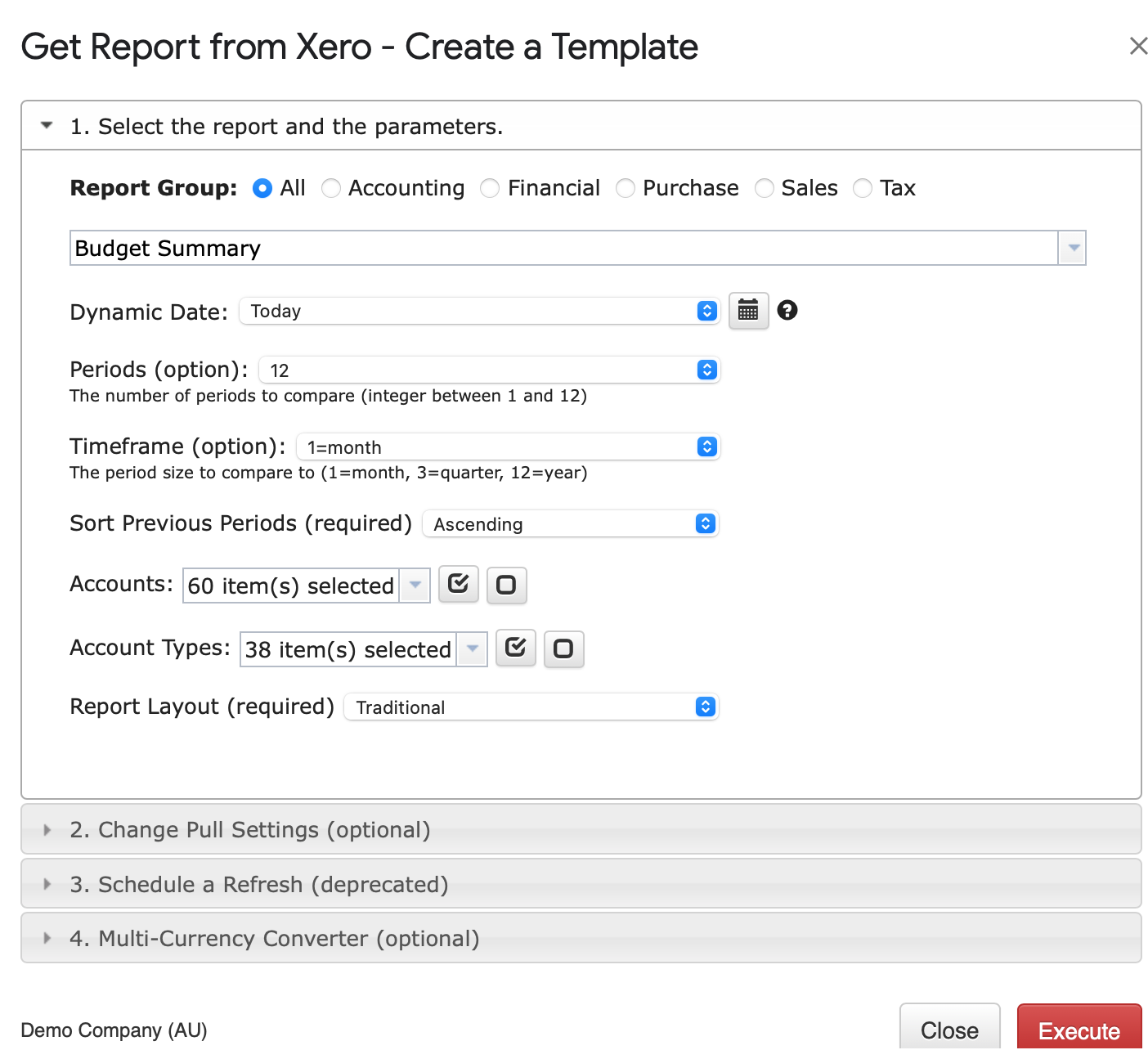The image size is (1148, 1050).
Task: Click the Demo Company (AU) label
Action: pos(114,1030)
